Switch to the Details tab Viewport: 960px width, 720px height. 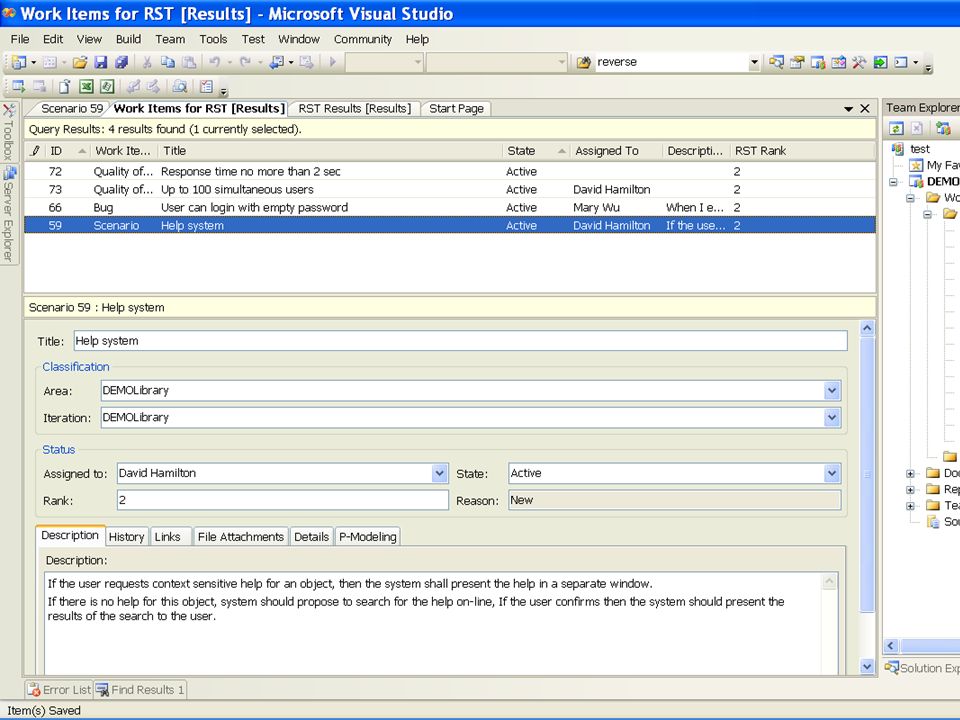[312, 537]
